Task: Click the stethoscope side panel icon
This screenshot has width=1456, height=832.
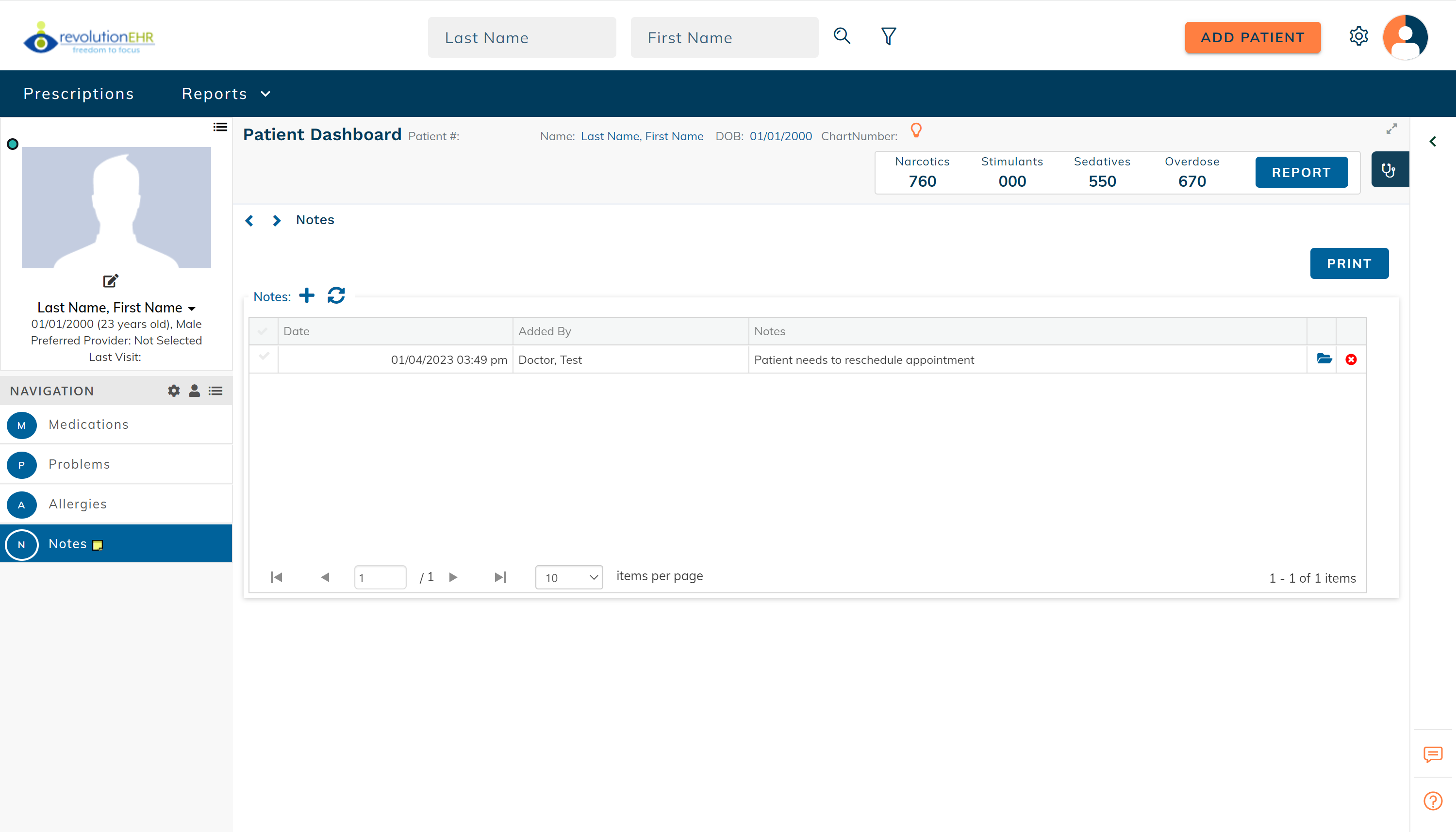Action: coord(1389,170)
